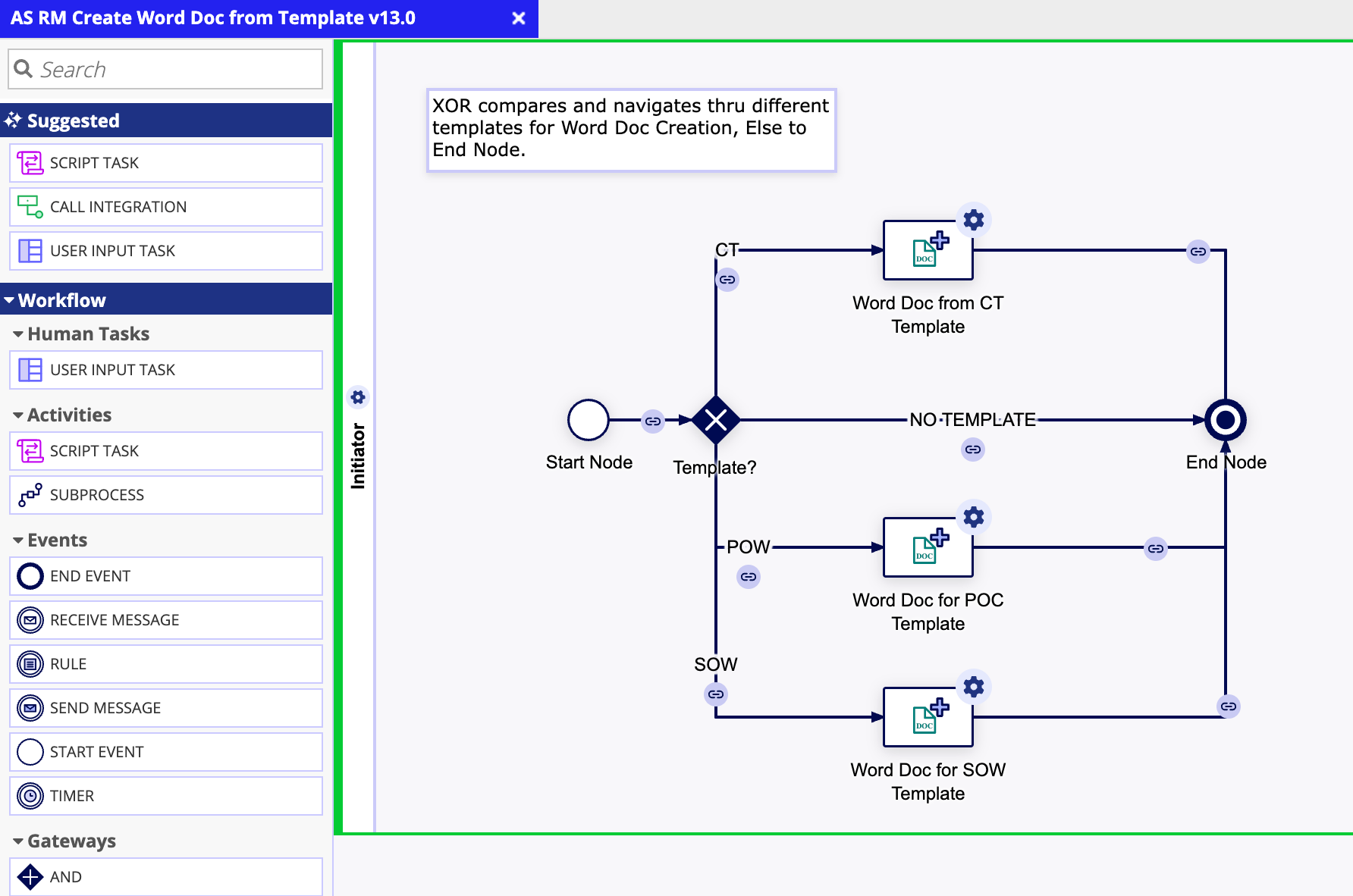Pick User Input Task under Human Tasks
The image size is (1353, 896).
tap(166, 370)
